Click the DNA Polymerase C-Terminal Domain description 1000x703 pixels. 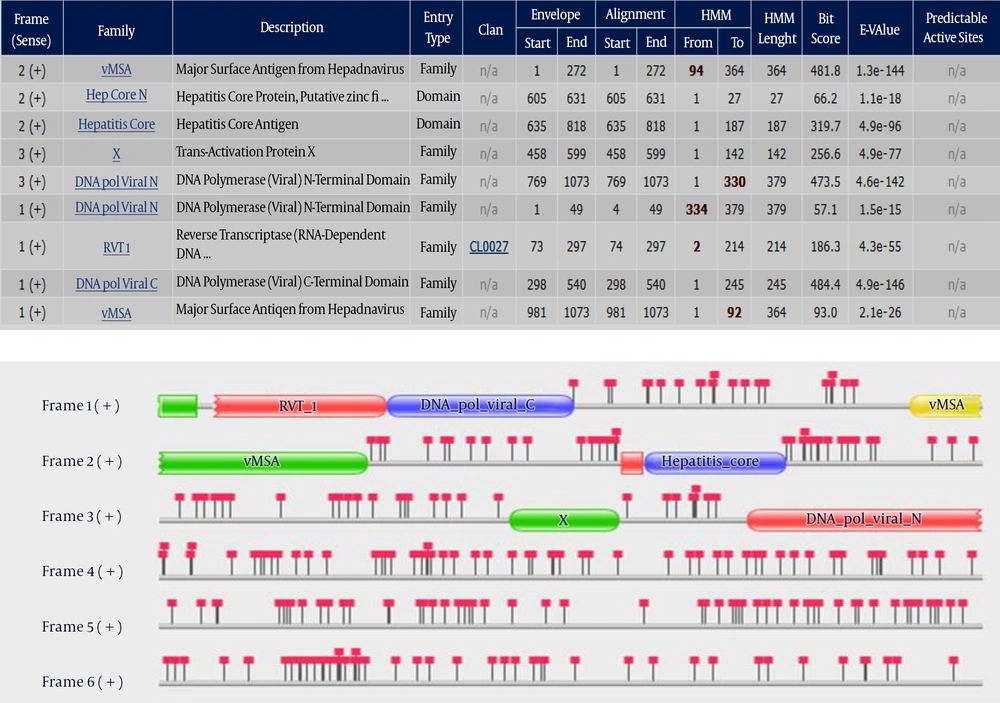pyautogui.click(x=292, y=282)
